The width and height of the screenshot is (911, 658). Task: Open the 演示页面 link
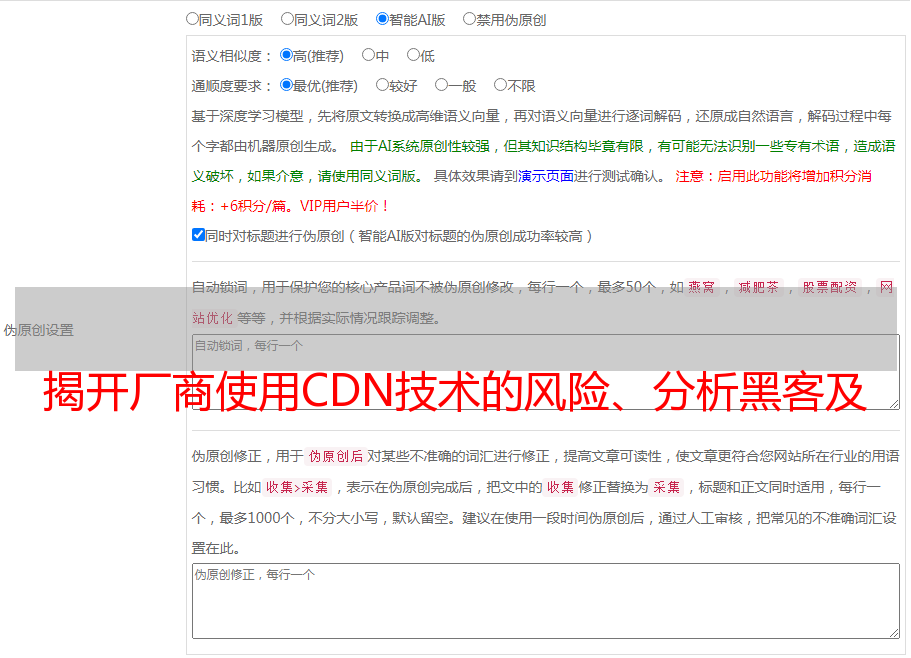546,176
